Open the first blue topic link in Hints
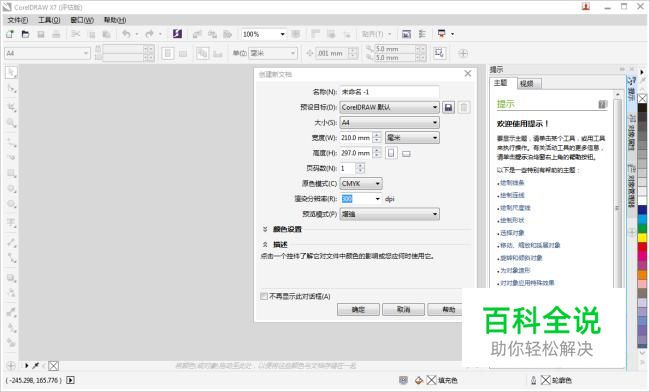 512,183
